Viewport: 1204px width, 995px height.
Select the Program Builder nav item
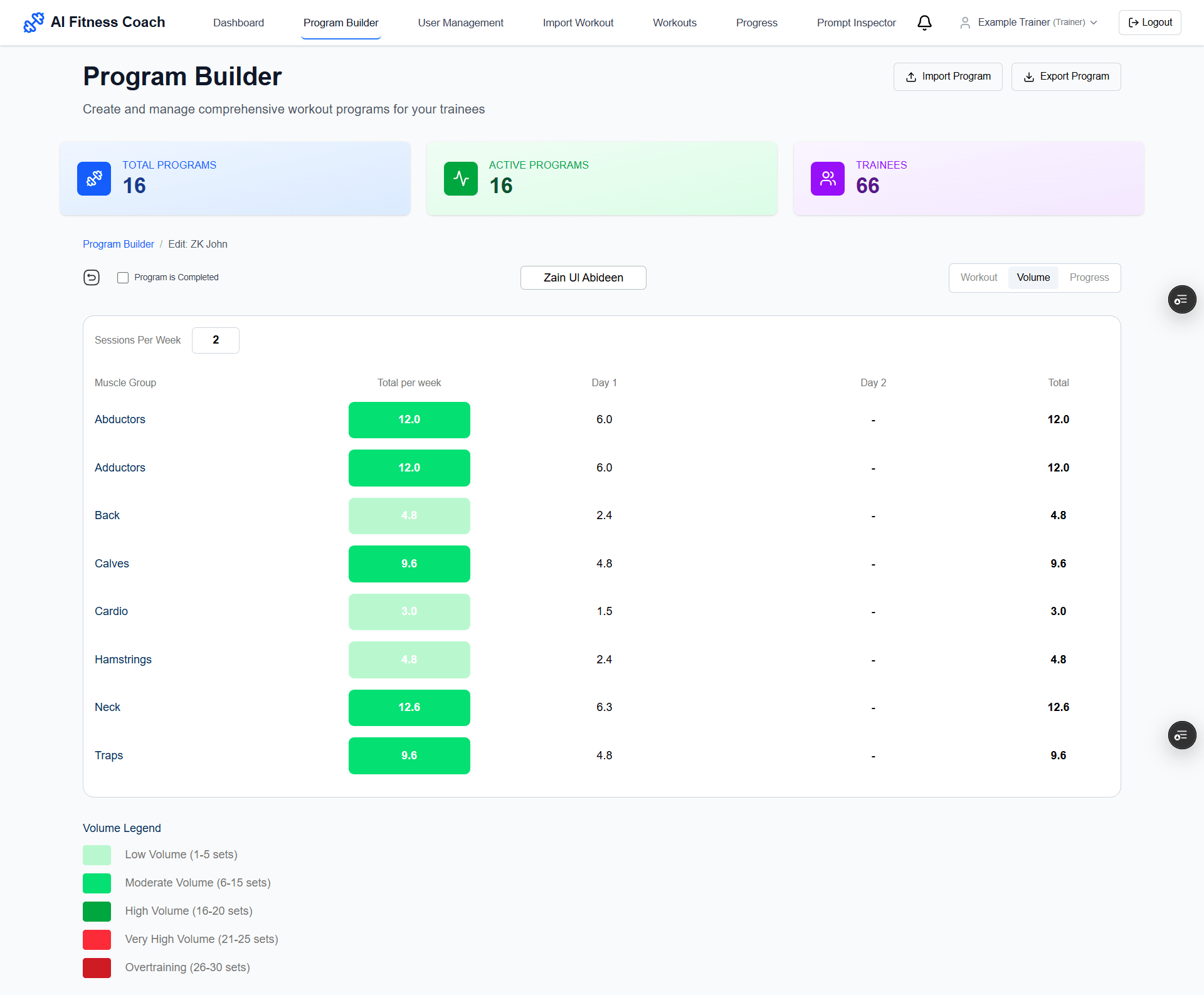click(x=341, y=23)
